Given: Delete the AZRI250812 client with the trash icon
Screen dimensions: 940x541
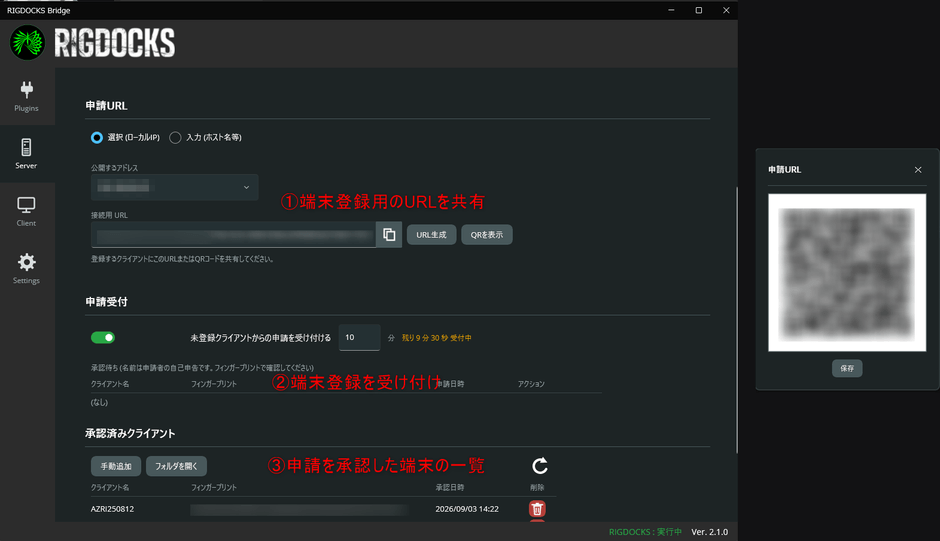Looking at the screenshot, I should click(x=537, y=509).
